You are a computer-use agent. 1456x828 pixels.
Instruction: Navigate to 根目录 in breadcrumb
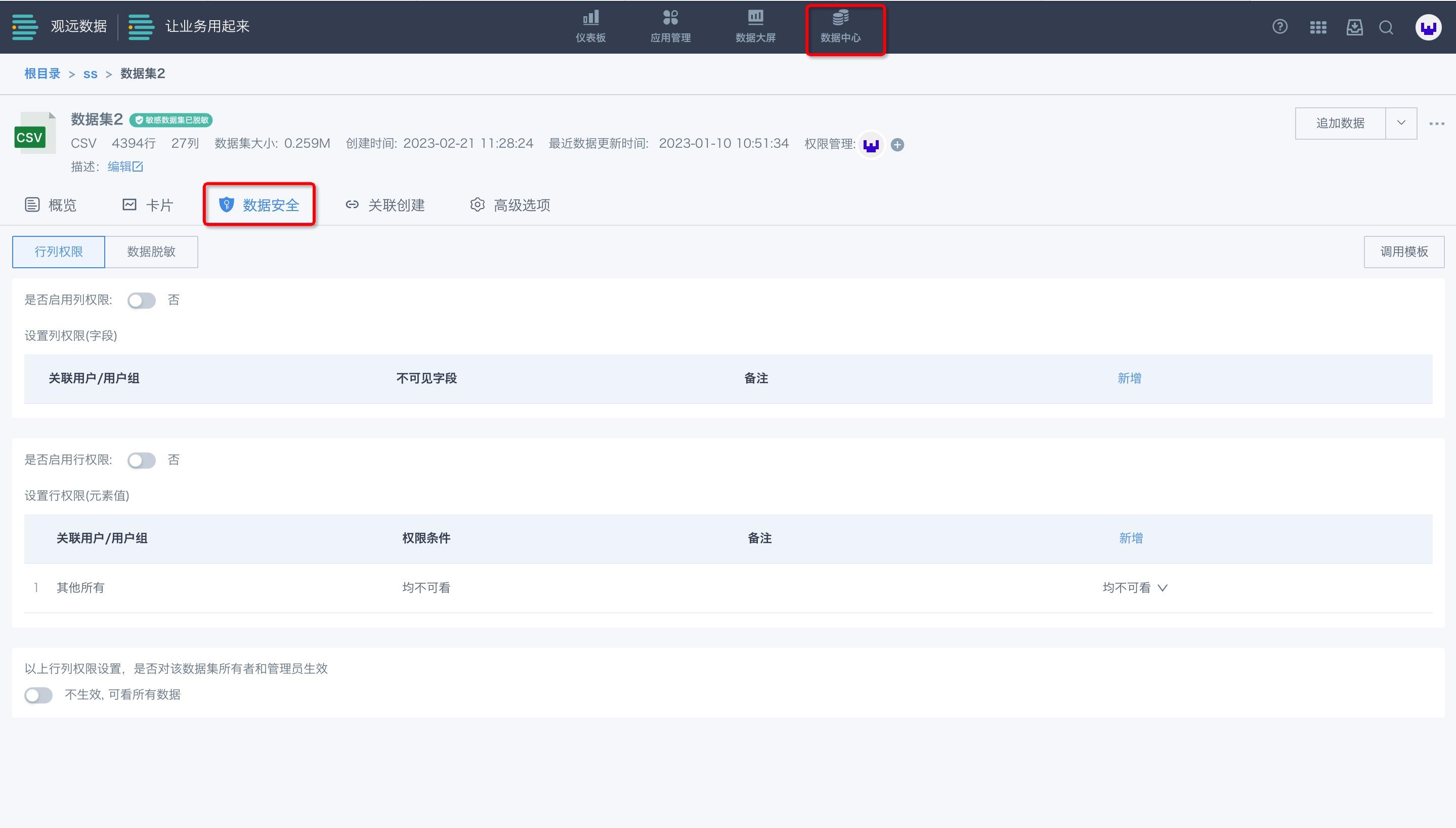pos(42,73)
